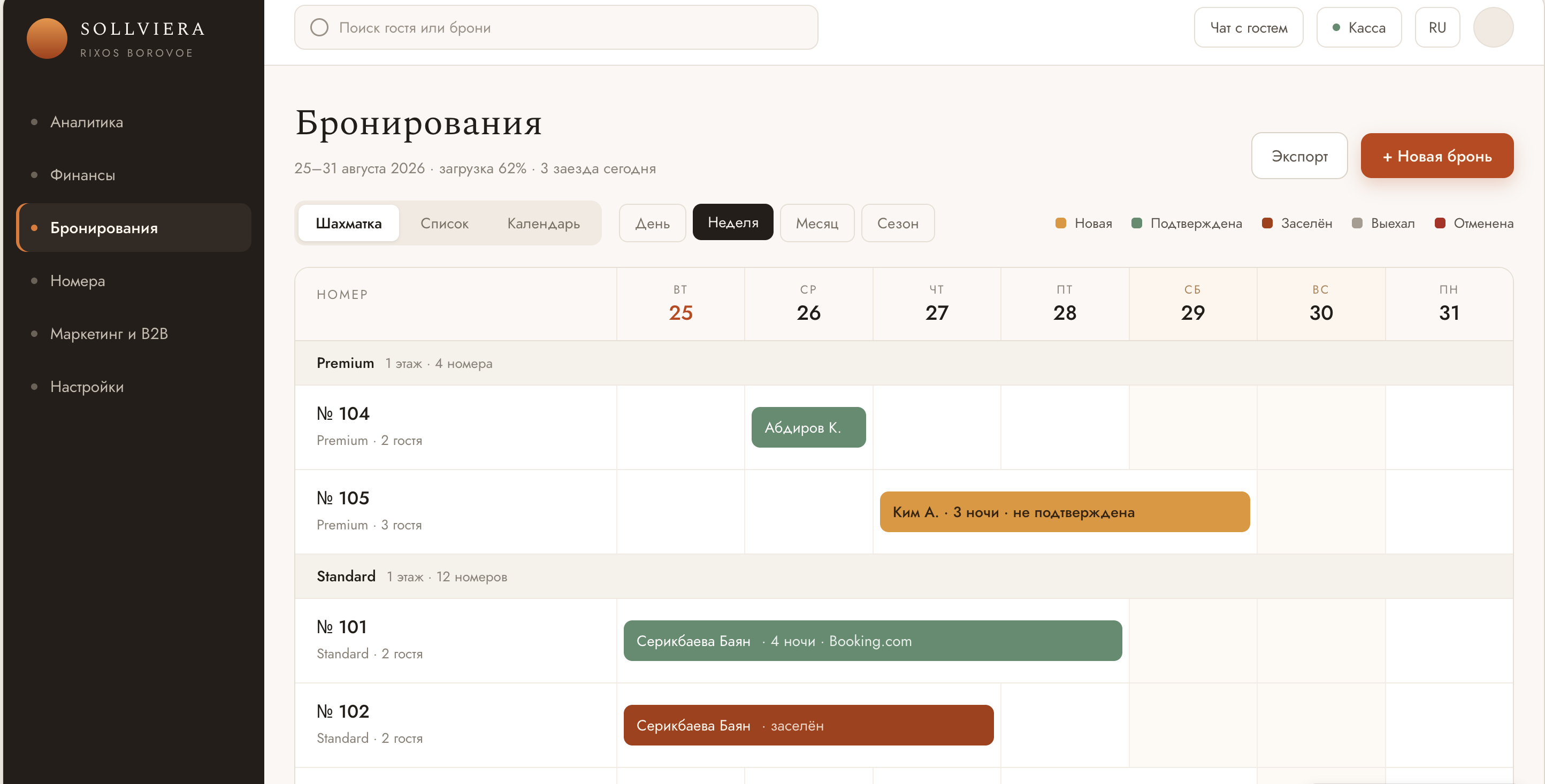Select the День range
Viewport: 1545px width, 784px height.
tap(652, 224)
